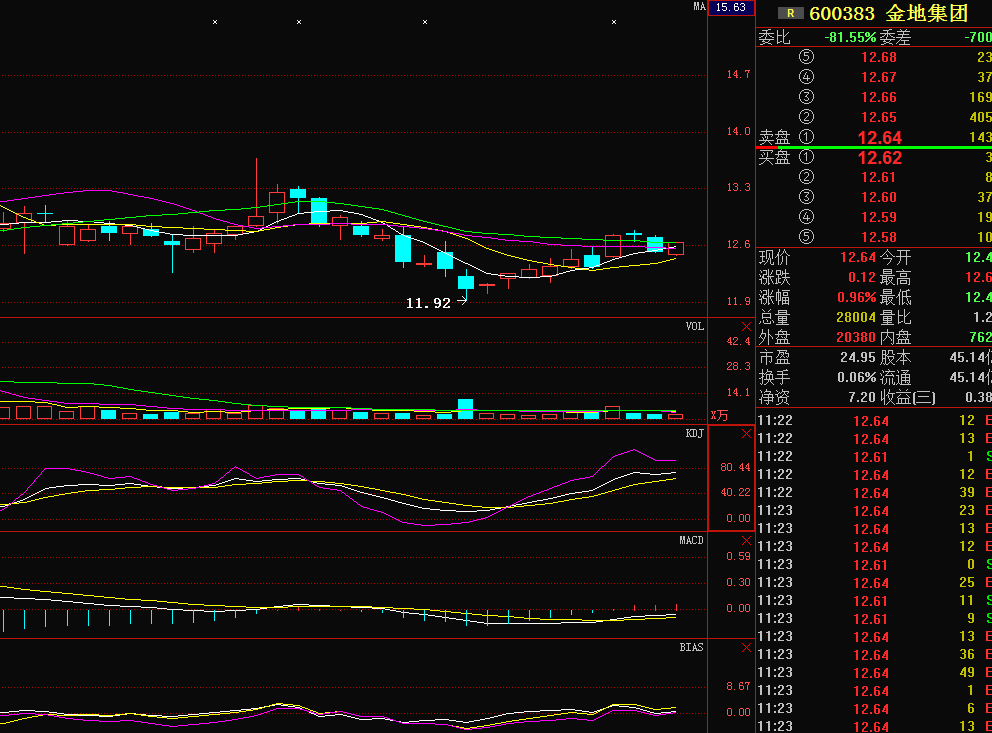Click the 收益(三) label

[x=908, y=397]
